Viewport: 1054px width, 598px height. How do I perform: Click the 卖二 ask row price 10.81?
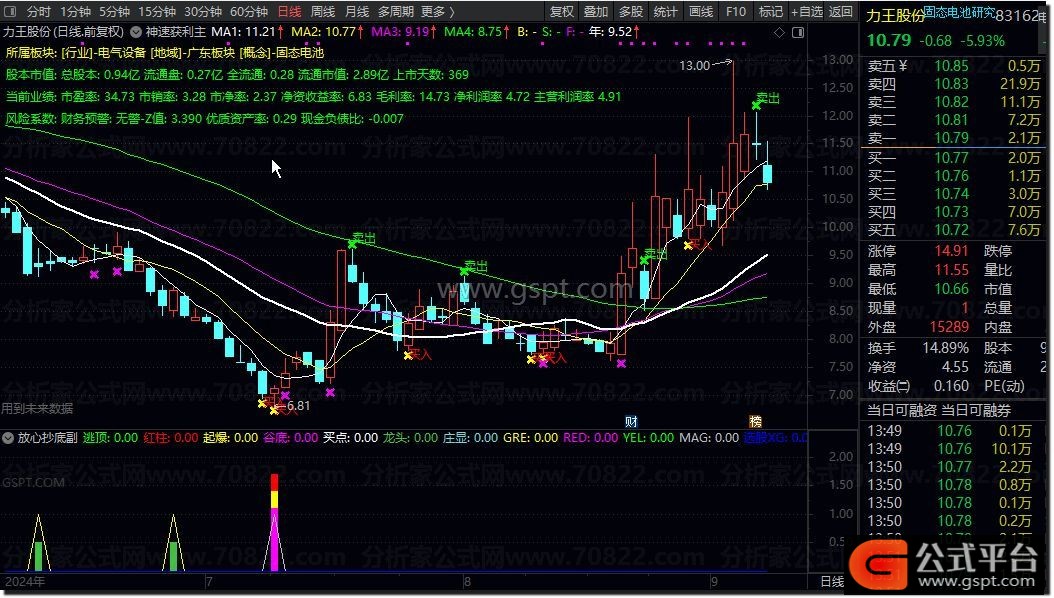coord(951,120)
